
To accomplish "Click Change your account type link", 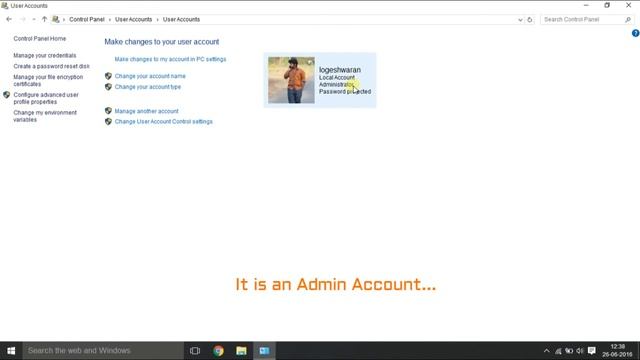I will tap(147, 87).
